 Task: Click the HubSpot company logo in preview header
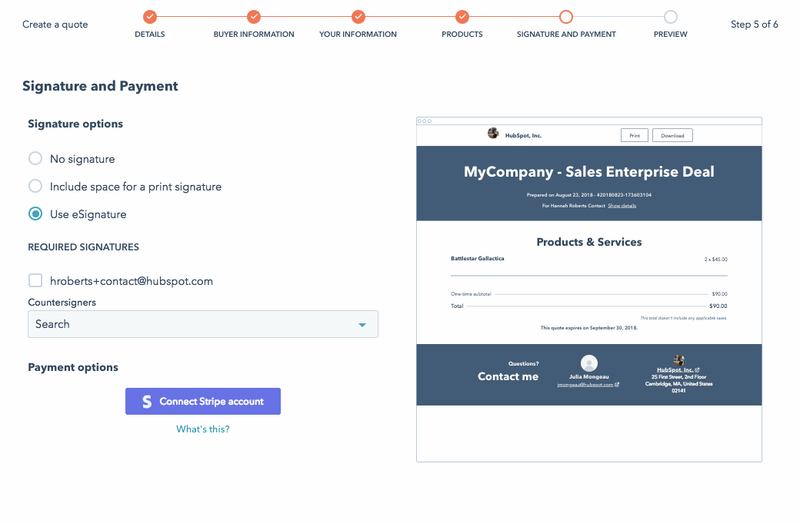(x=493, y=134)
